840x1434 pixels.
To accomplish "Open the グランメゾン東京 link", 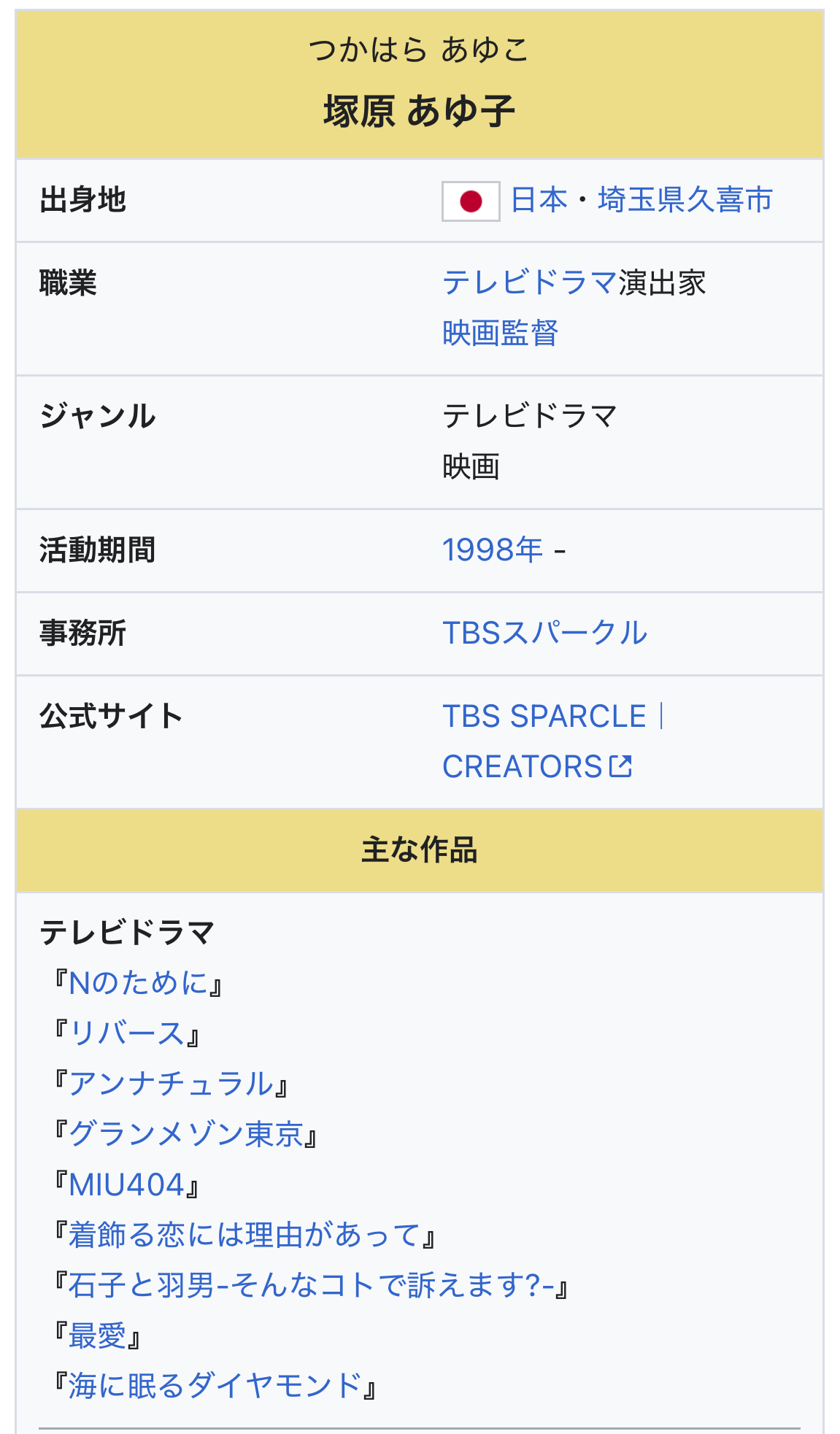I will [x=186, y=1134].
